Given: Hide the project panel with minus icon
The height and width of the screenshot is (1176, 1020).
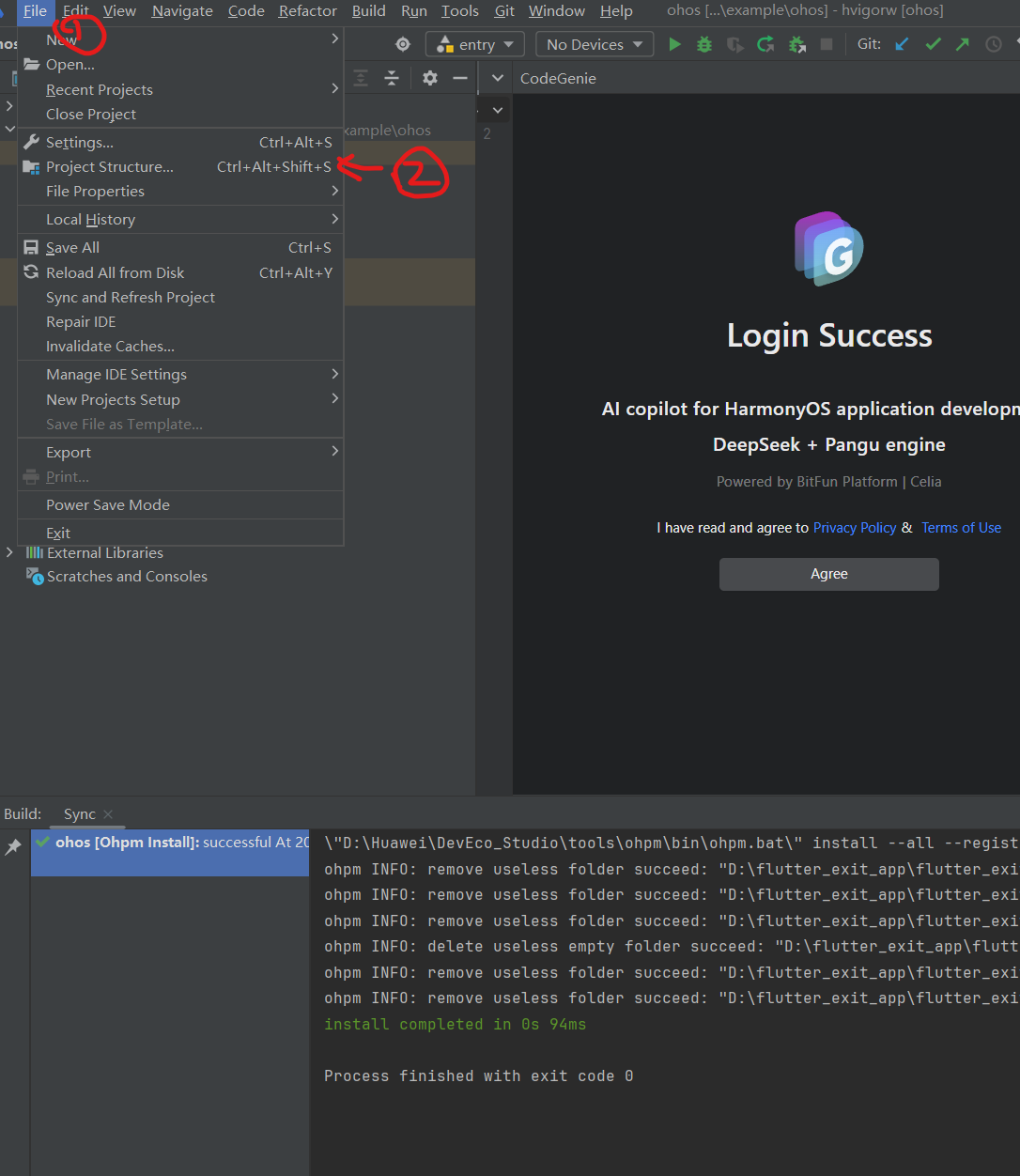Looking at the screenshot, I should (x=460, y=78).
